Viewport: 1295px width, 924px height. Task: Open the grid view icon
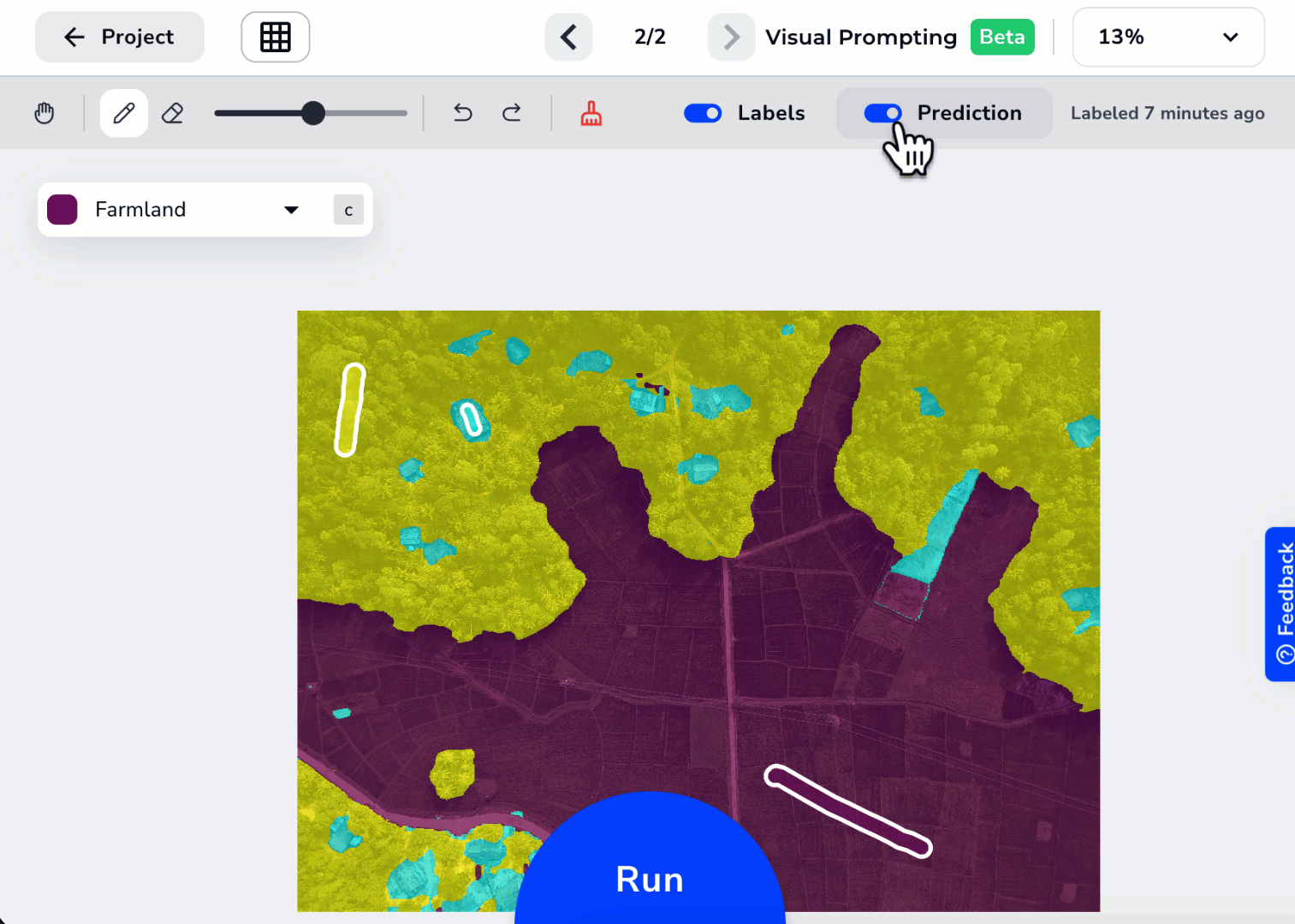276,37
